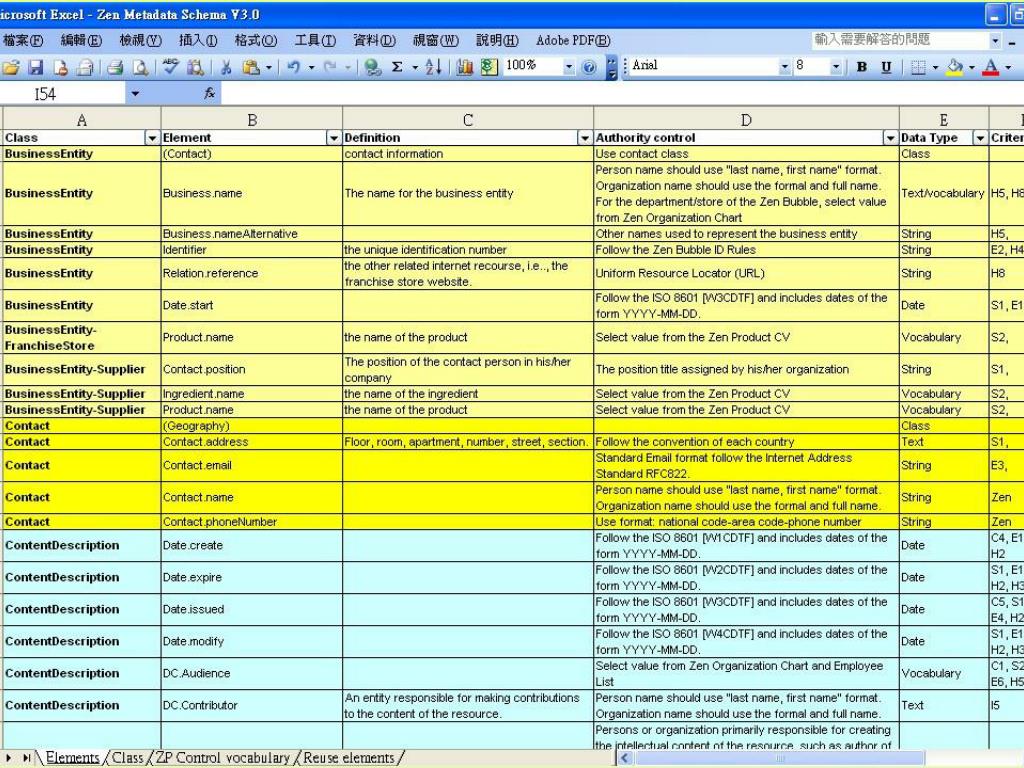
Task: Click the blue Help question mark icon
Action: point(588,67)
